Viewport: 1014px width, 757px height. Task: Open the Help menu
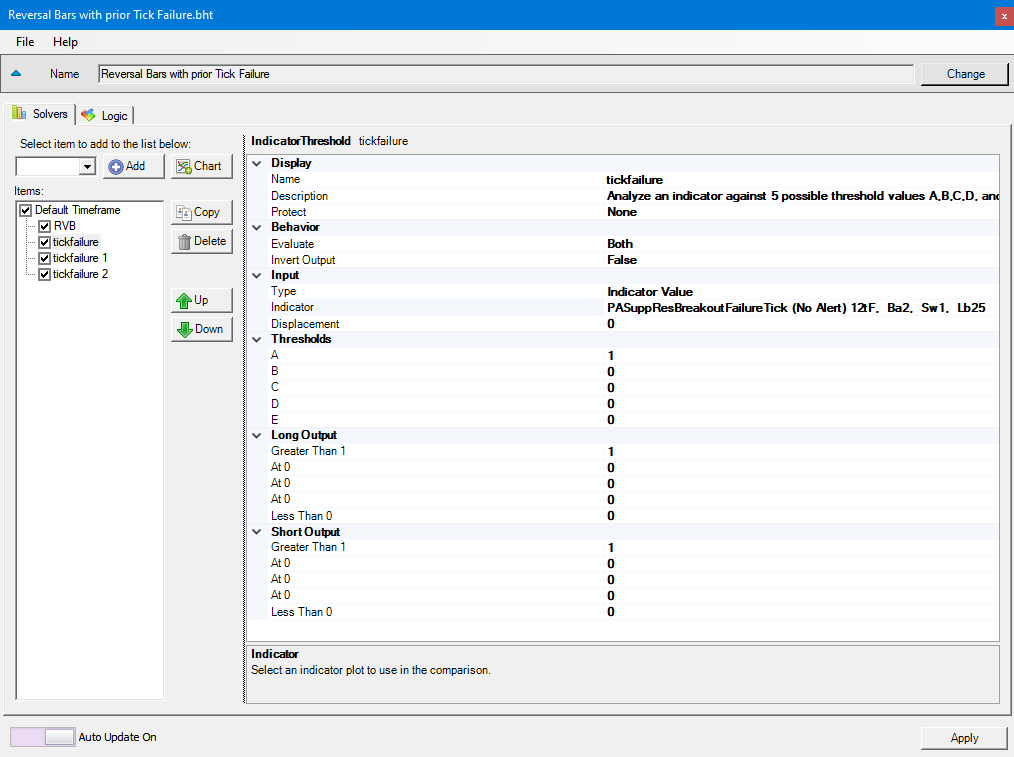65,42
